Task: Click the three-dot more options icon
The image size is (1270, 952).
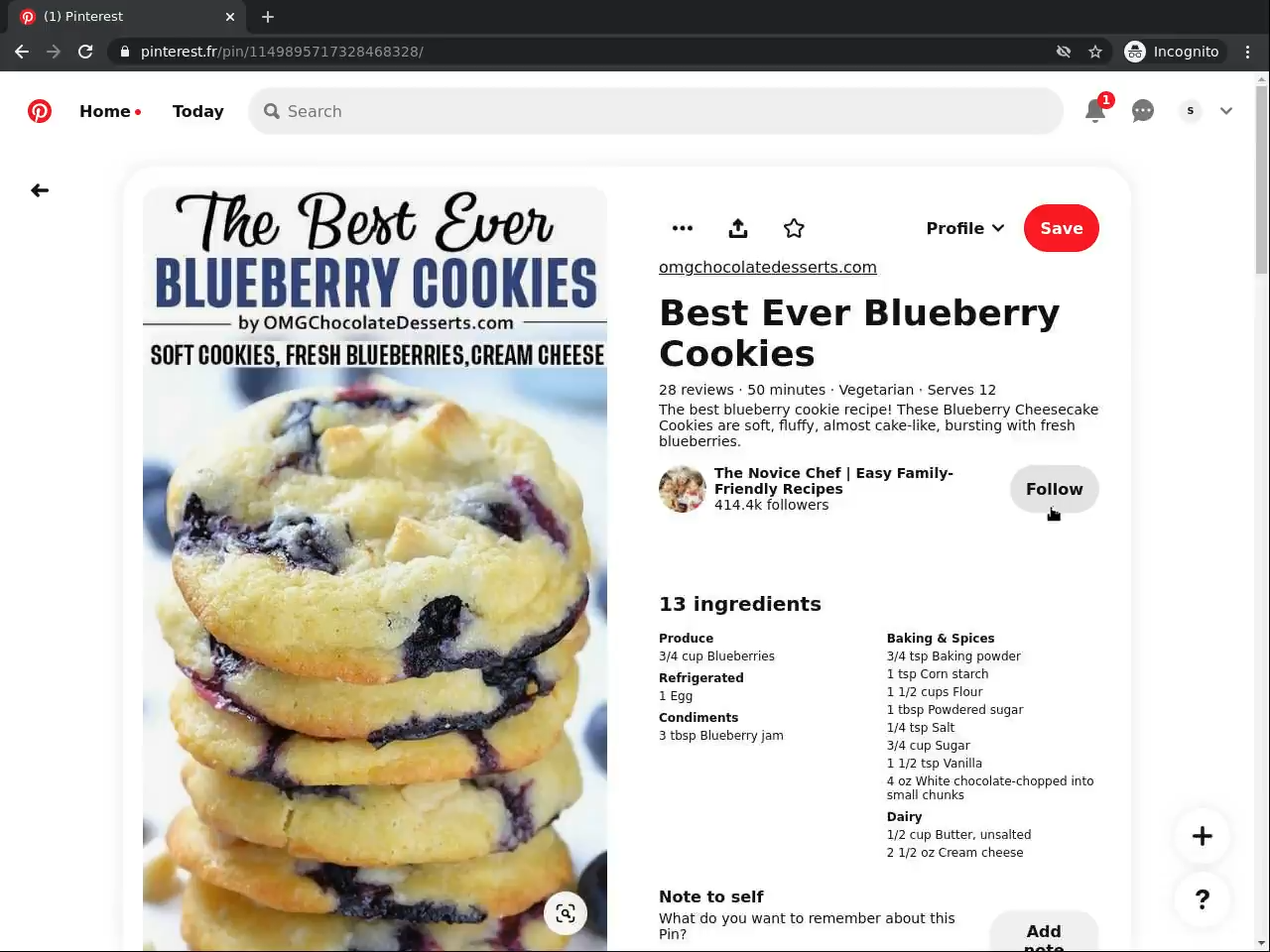Action: pyautogui.click(x=683, y=228)
